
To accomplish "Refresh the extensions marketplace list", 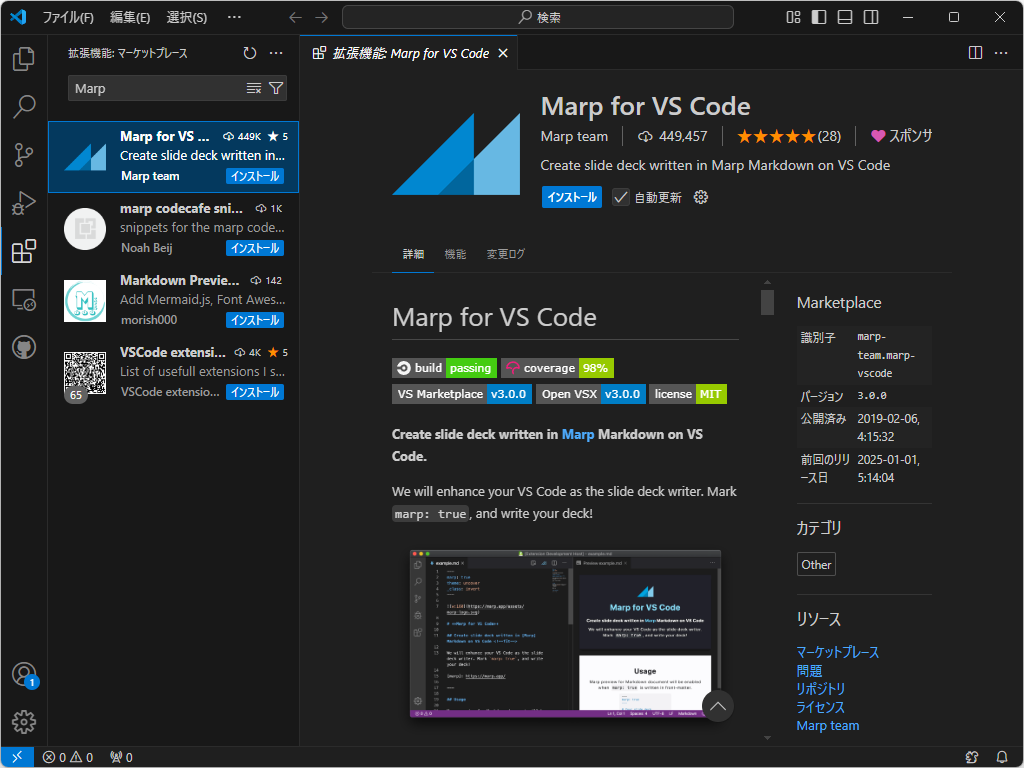I will pyautogui.click(x=249, y=53).
